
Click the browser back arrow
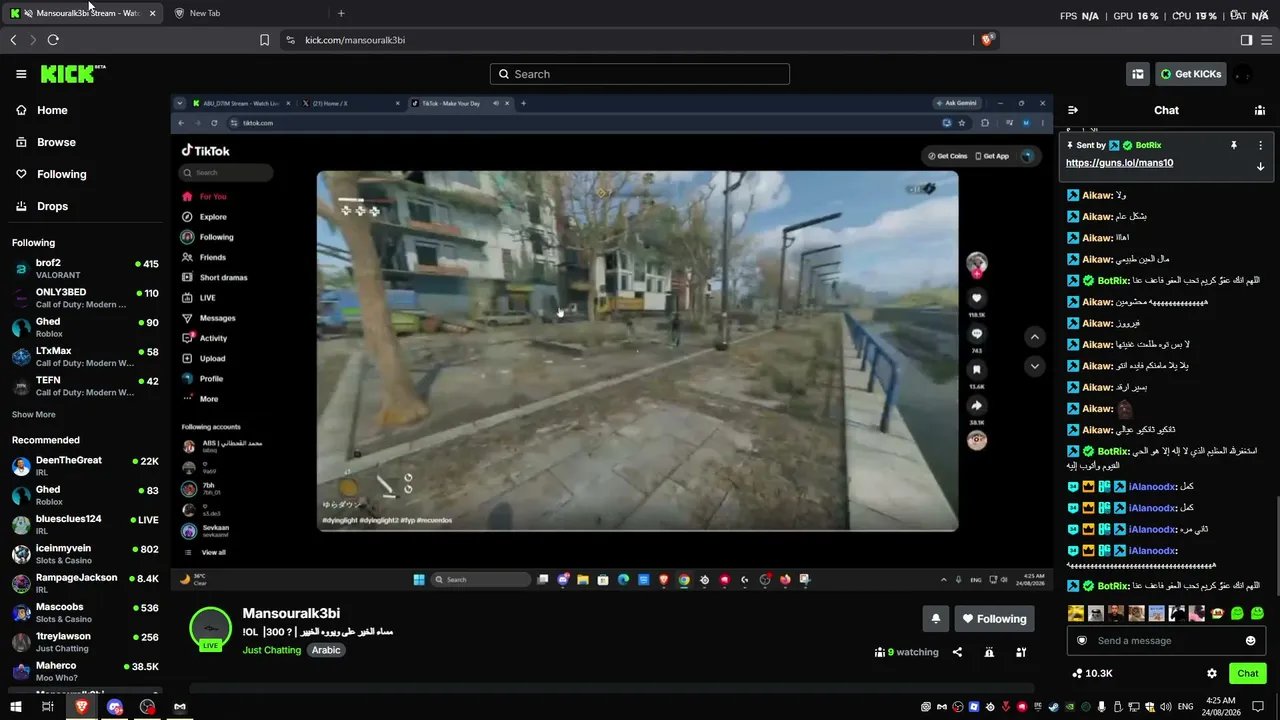(13, 40)
